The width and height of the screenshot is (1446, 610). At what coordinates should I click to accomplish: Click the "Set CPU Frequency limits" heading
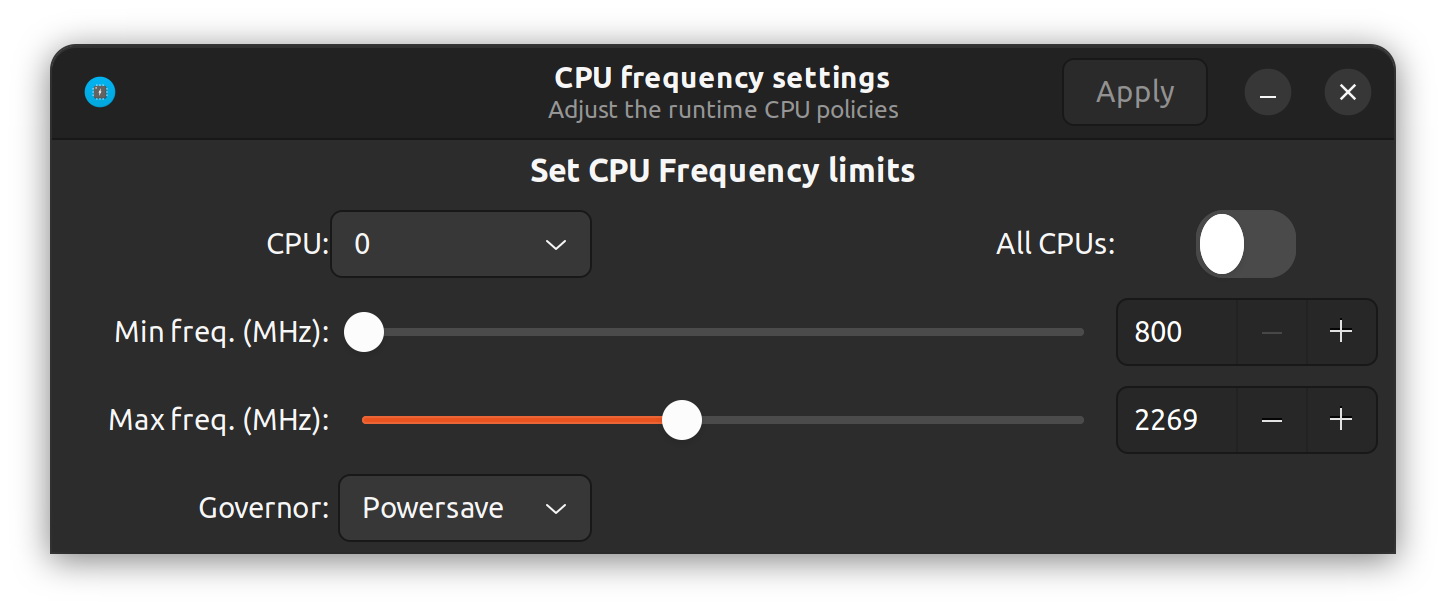(722, 171)
